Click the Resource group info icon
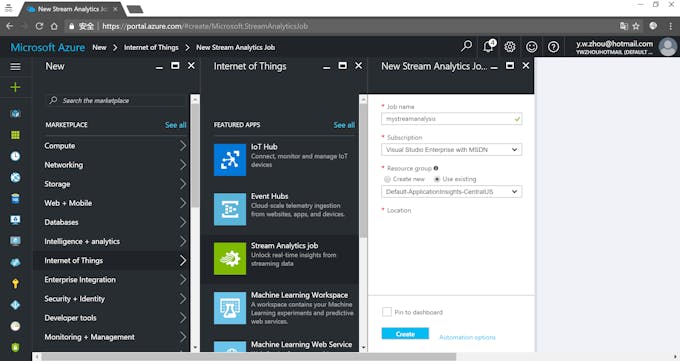Image resolution: width=680 pixels, height=361 pixels. click(436, 168)
